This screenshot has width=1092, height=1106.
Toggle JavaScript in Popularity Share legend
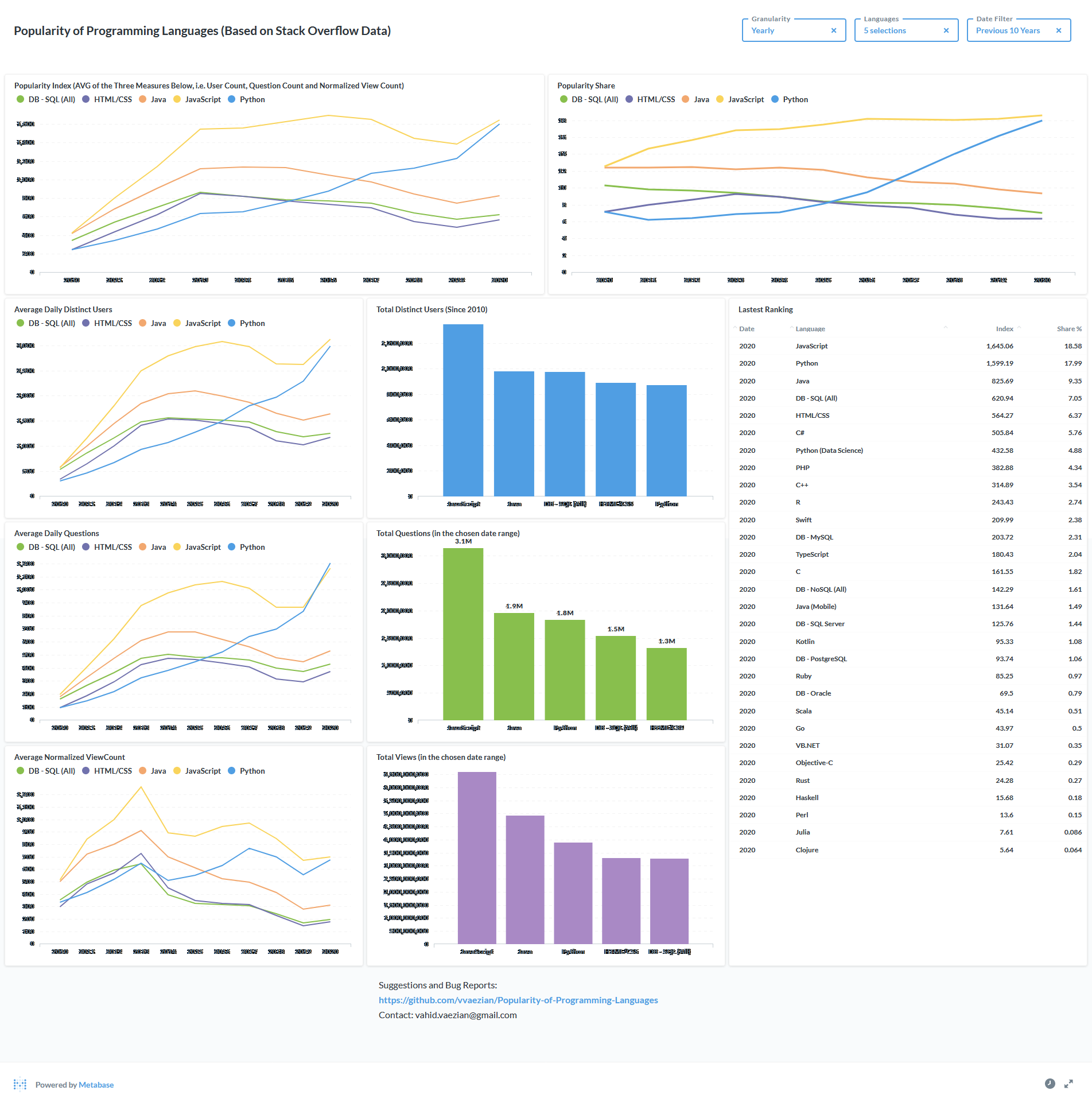(740, 99)
